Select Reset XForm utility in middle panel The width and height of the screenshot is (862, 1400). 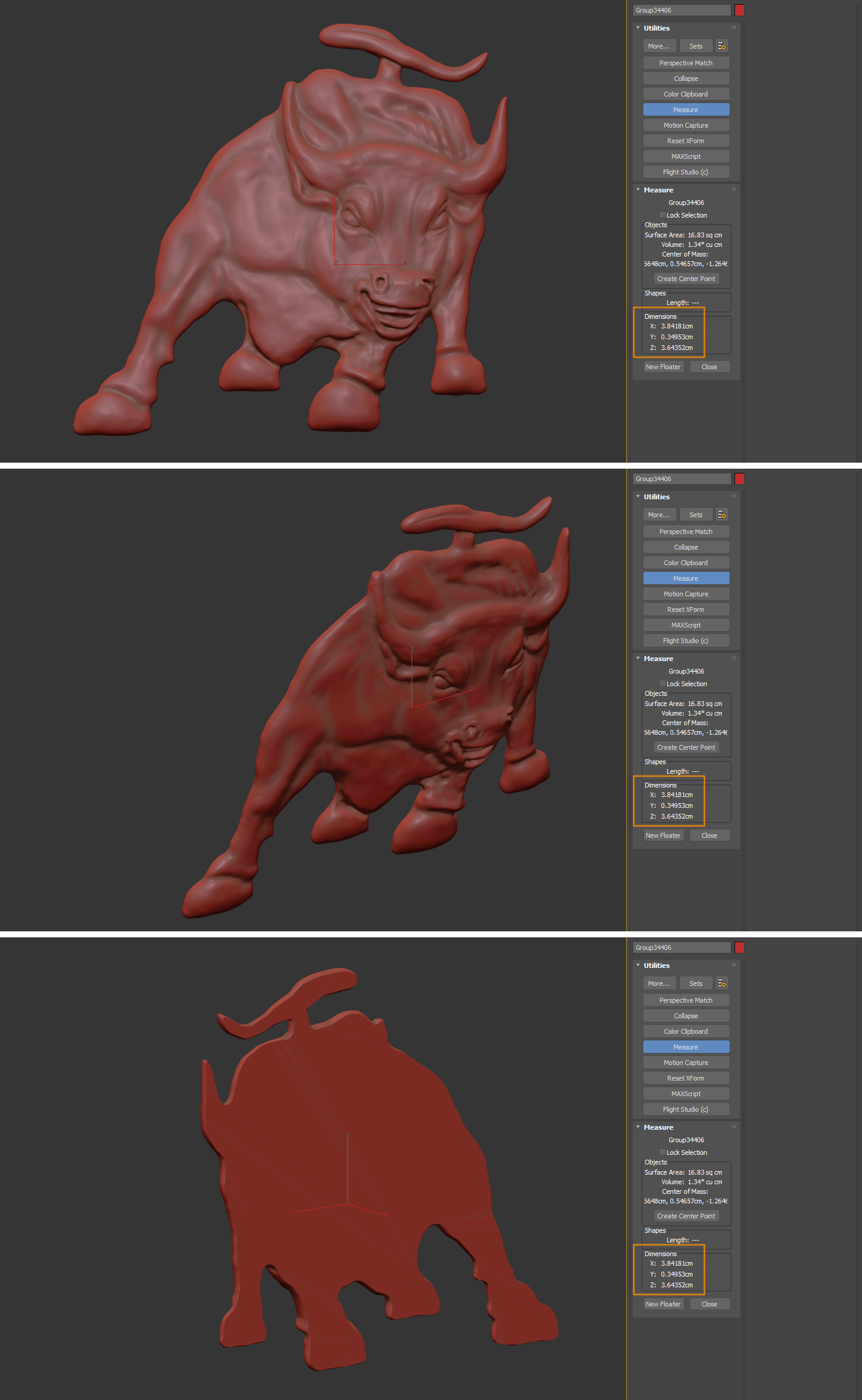click(686, 610)
